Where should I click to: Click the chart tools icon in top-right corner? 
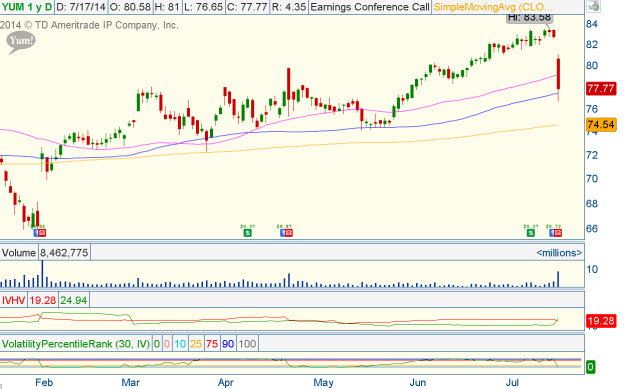pos(594,6)
